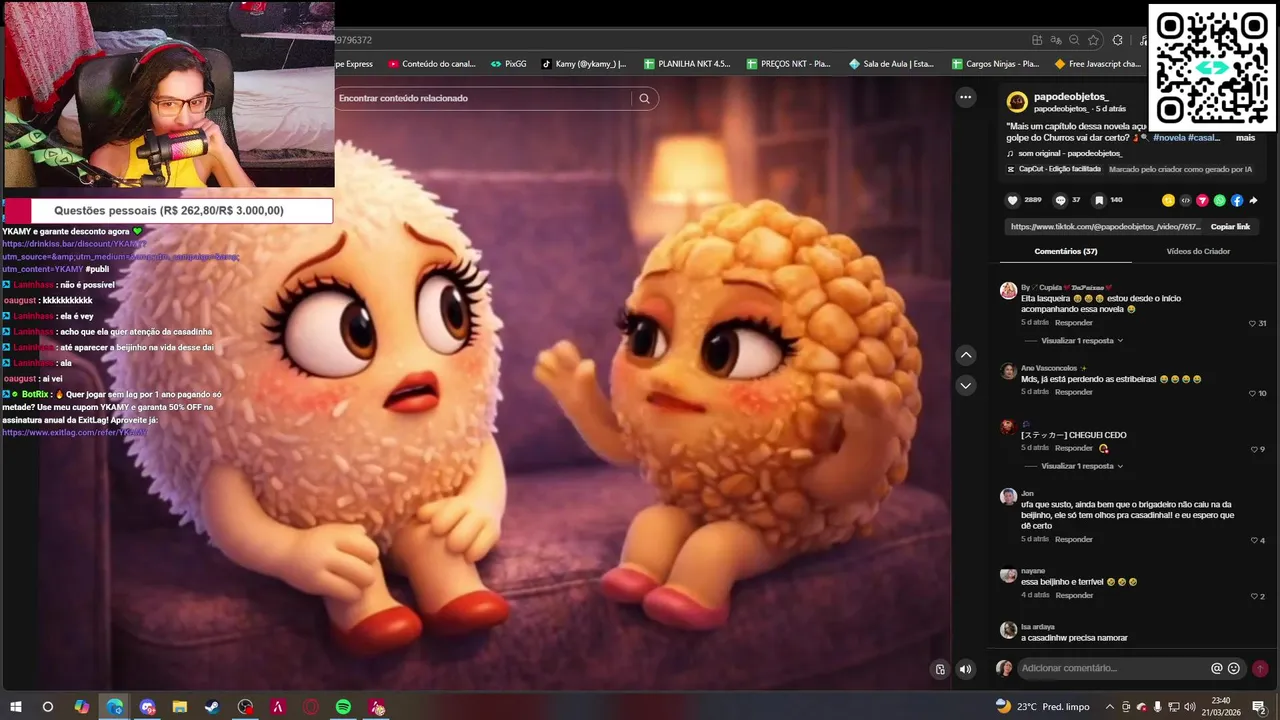Open the Sala de Aula bookmark
1280x720 pixels.
(892, 64)
